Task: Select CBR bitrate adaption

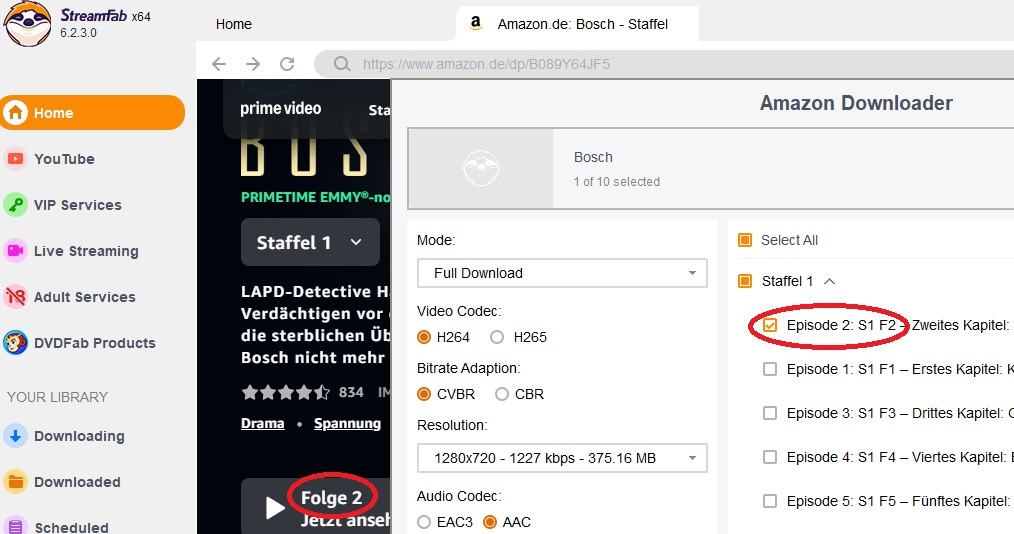Action: pos(502,394)
